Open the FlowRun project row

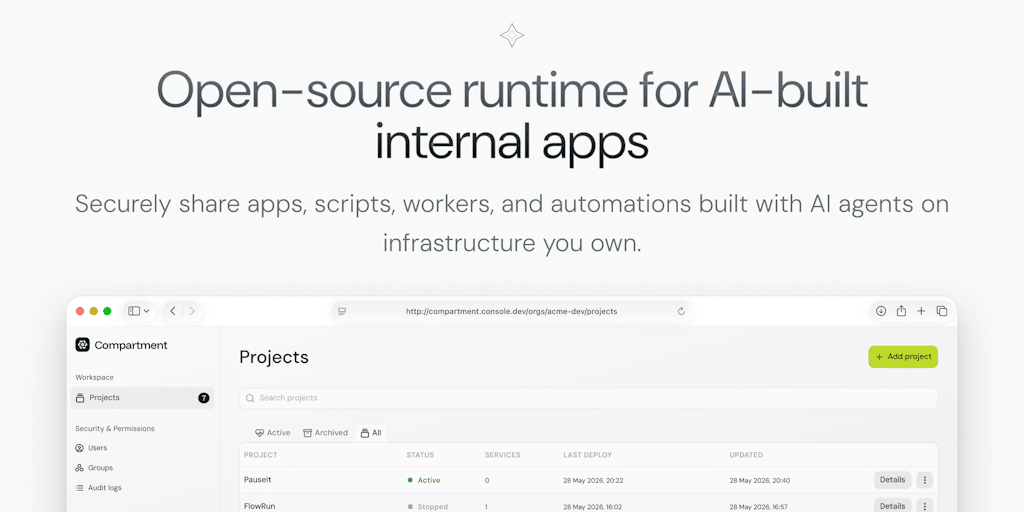[x=588, y=504]
